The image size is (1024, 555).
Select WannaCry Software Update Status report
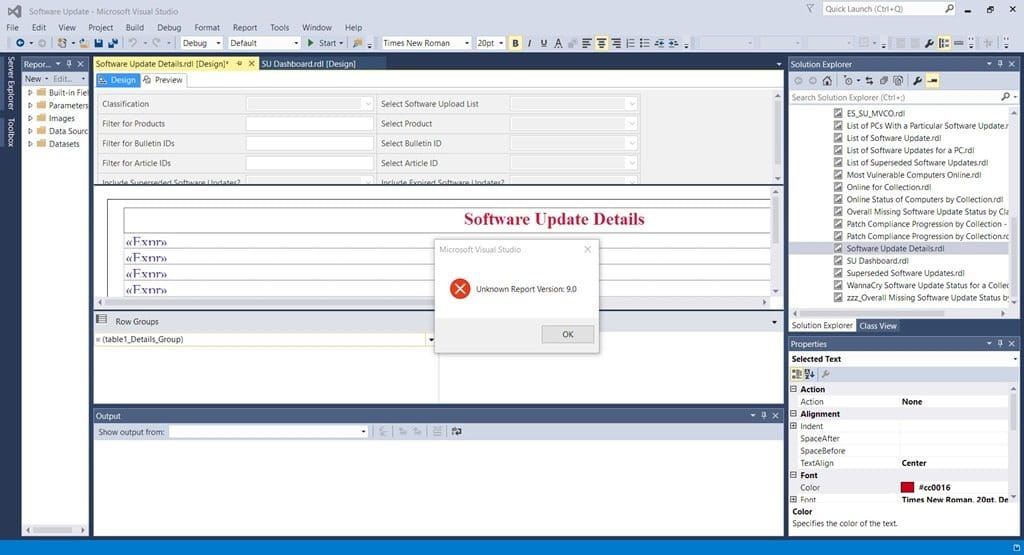(925, 285)
